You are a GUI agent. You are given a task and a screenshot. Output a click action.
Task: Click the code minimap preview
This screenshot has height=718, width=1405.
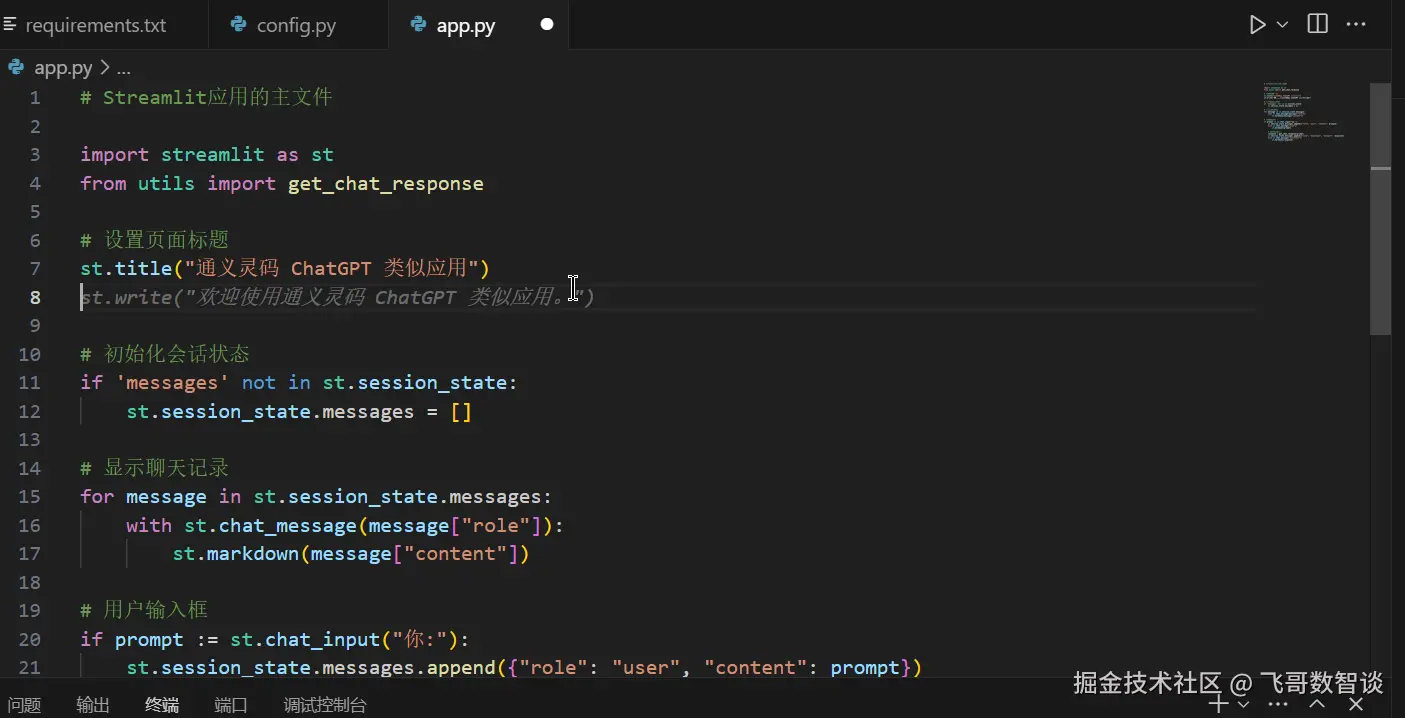(x=1303, y=111)
